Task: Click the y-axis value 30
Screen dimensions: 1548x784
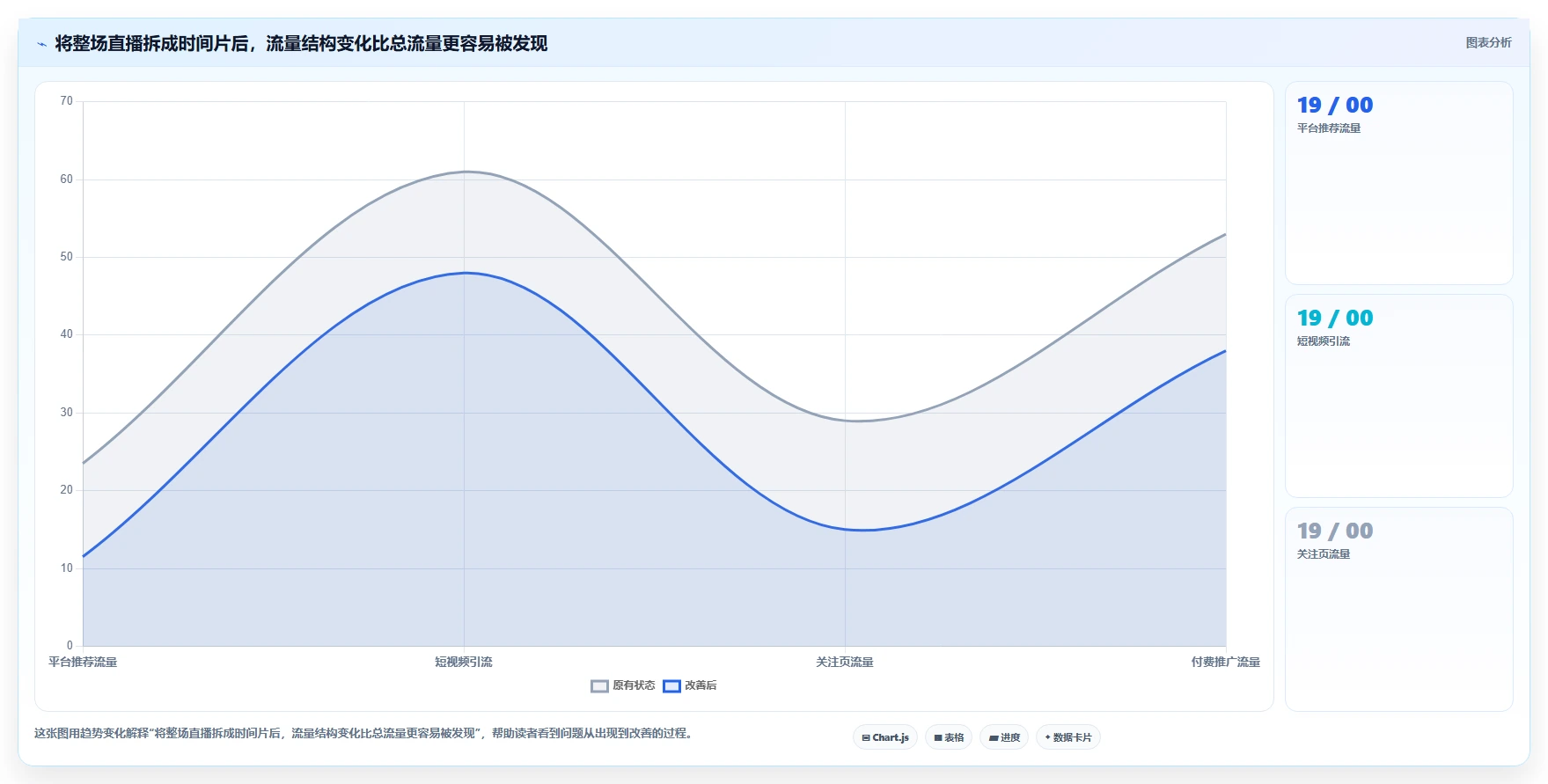Action: coord(67,413)
